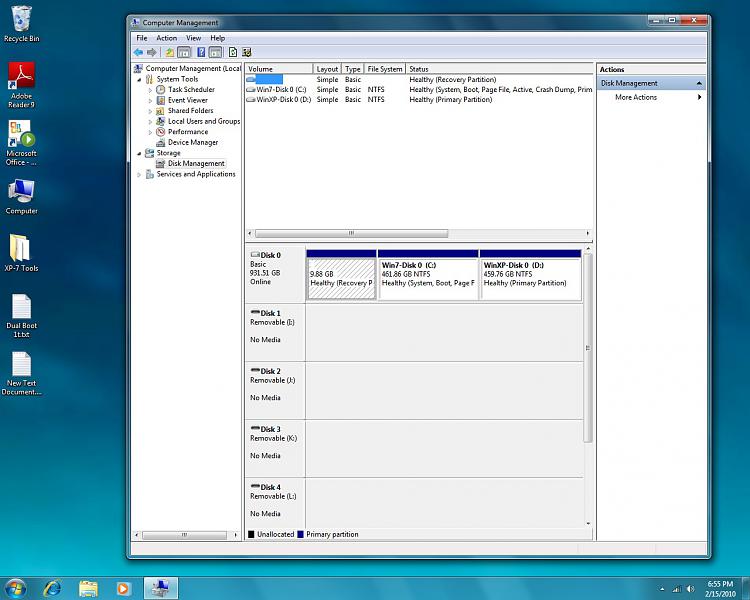Sort by the Type column header
This screenshot has height=600, width=750.
coord(353,69)
